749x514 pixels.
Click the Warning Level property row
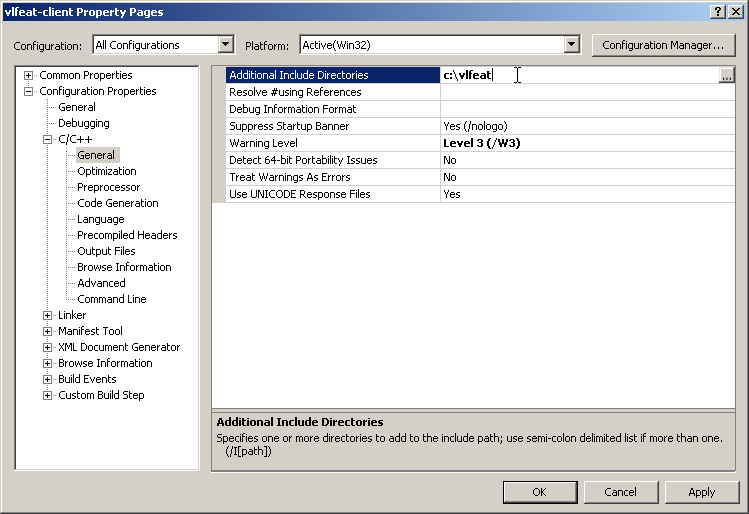pos(328,143)
